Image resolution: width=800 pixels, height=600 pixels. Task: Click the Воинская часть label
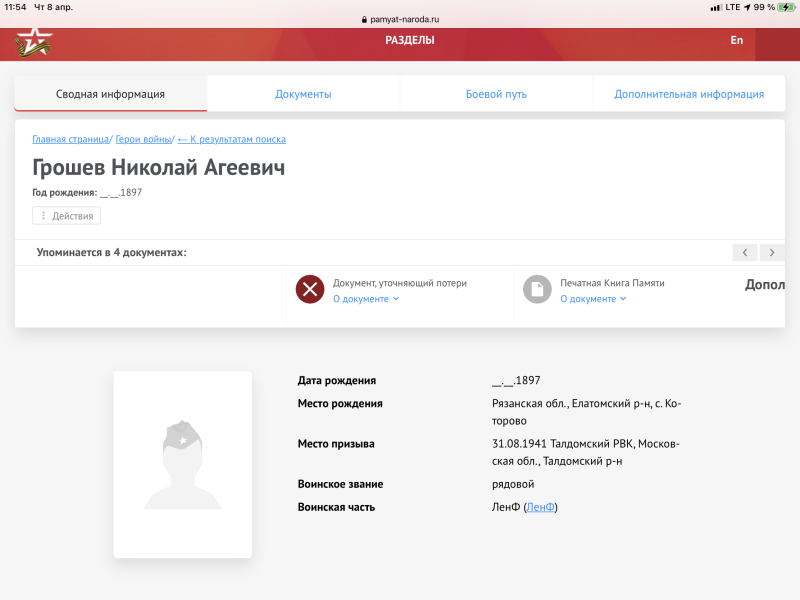click(x=336, y=507)
